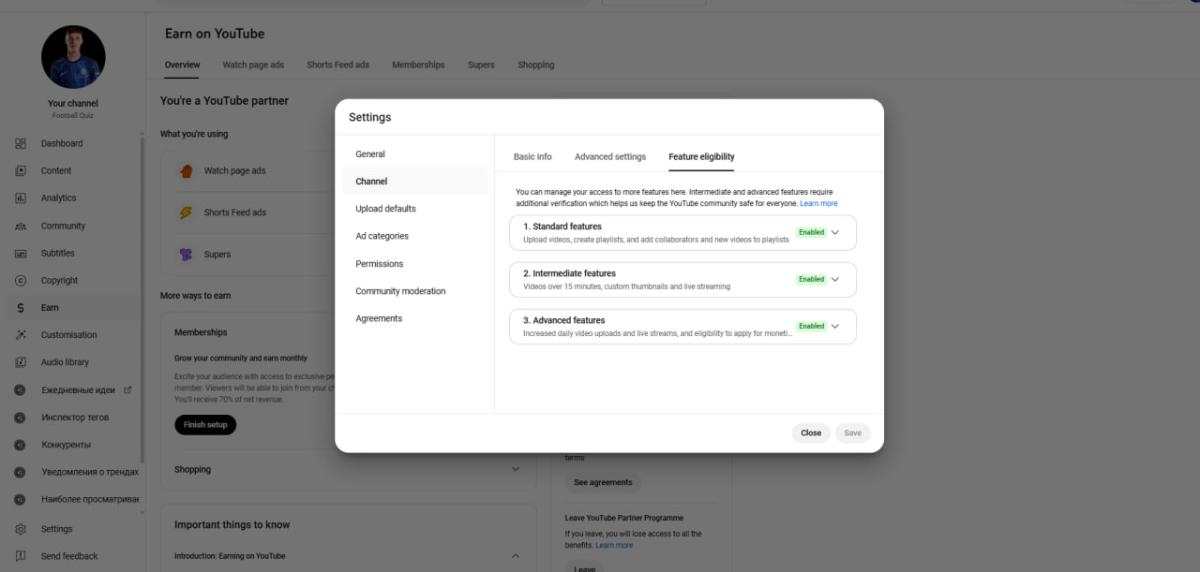
Task: Click the Standard features Enabled badge
Action: [x=811, y=232]
